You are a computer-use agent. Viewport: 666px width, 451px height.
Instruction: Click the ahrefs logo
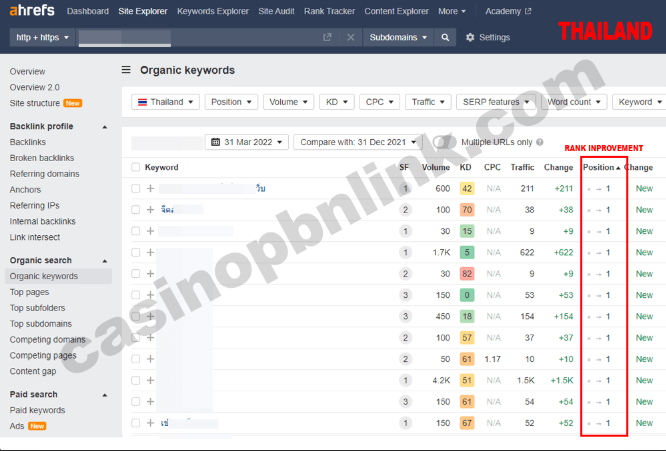(x=32, y=10)
